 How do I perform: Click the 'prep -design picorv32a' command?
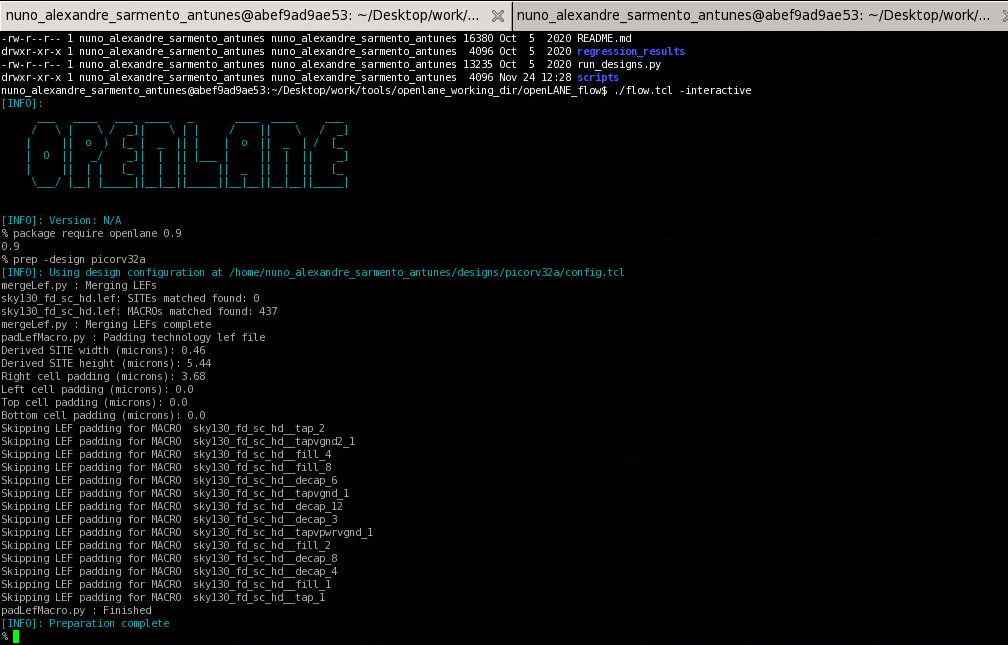[73, 259]
